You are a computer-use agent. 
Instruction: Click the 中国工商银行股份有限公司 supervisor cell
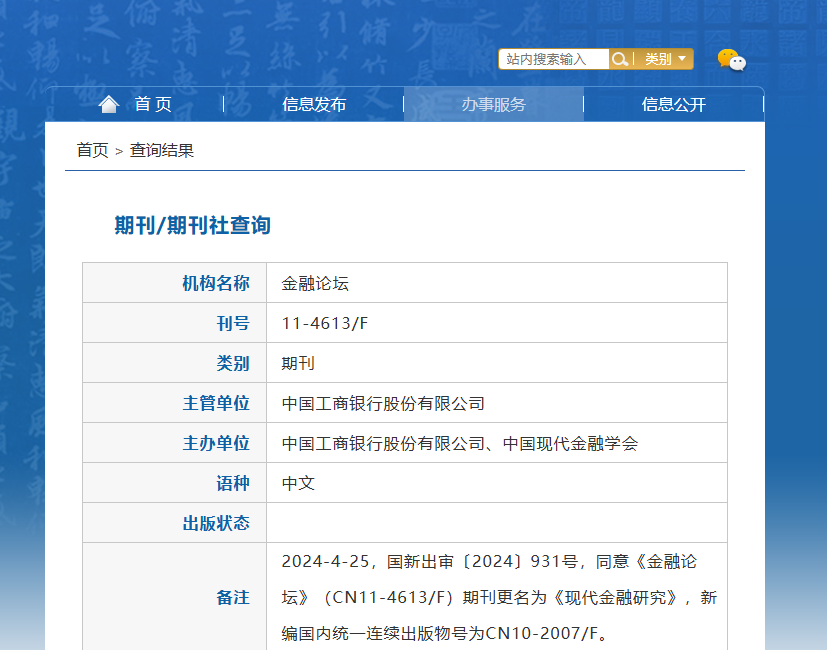pos(497,403)
